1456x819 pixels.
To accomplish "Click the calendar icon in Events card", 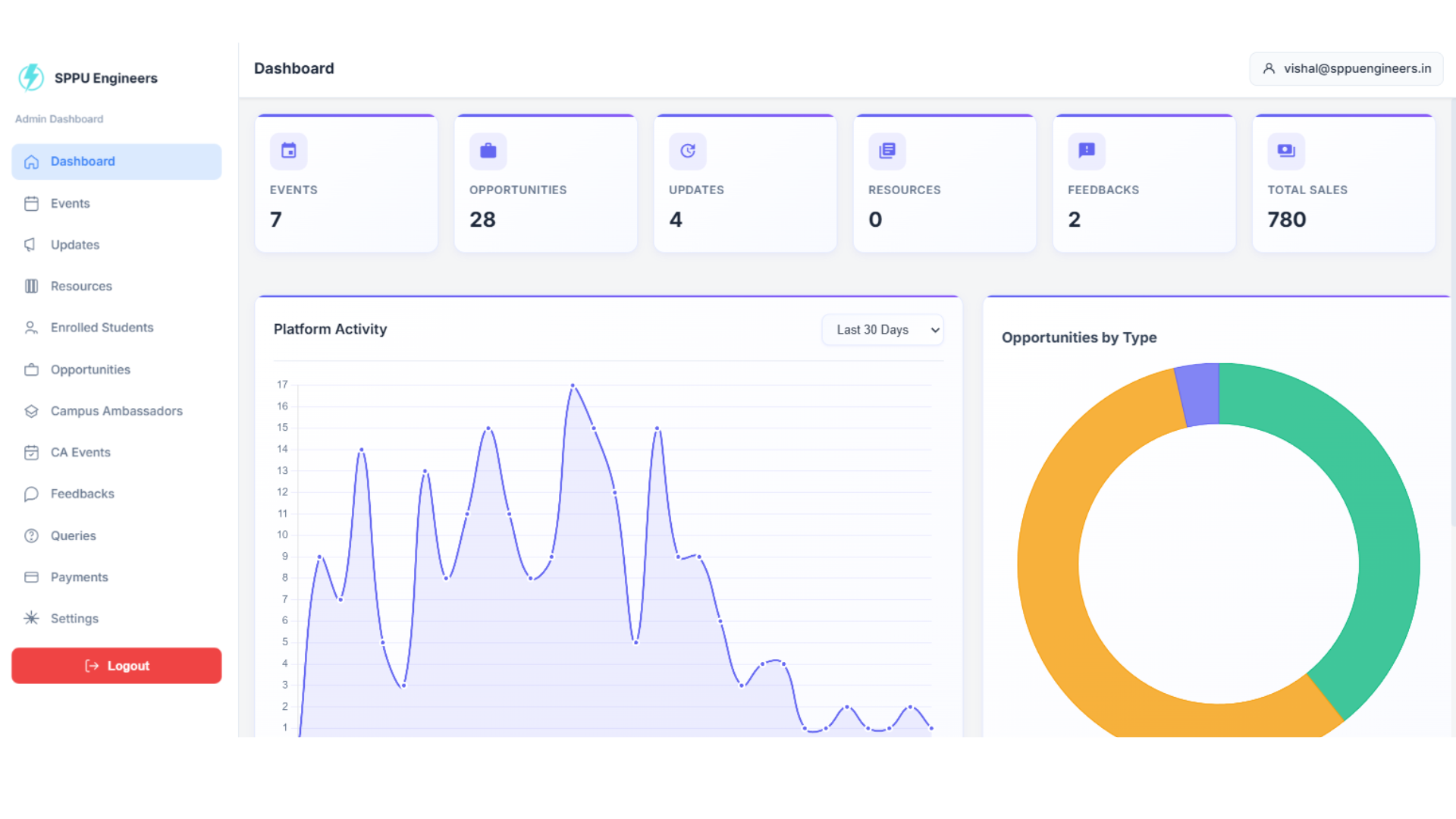I will pyautogui.click(x=289, y=151).
